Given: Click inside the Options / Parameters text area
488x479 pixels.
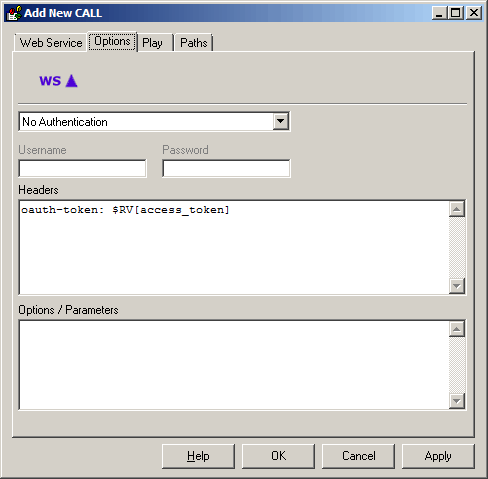Looking at the screenshot, I should coord(234,365).
